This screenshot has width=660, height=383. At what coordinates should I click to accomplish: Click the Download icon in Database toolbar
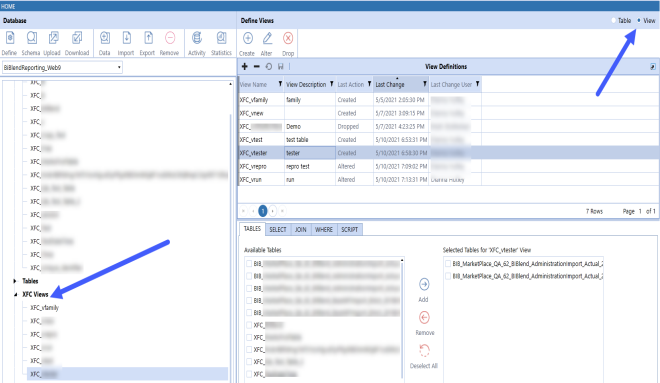coord(77,38)
